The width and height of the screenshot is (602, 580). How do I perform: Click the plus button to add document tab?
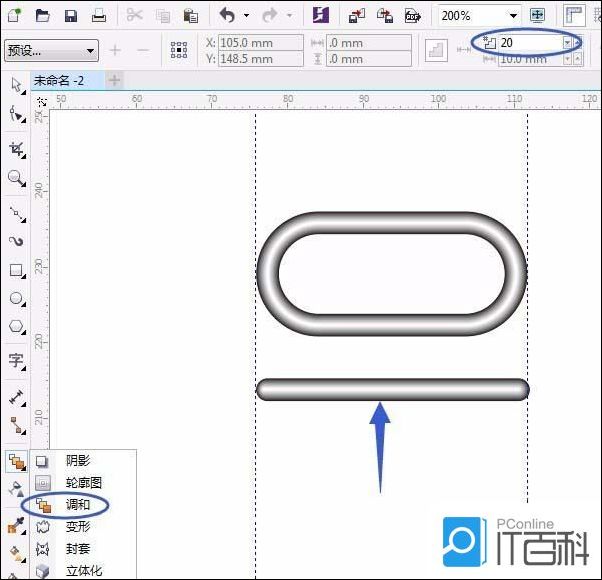pyautogui.click(x=114, y=80)
